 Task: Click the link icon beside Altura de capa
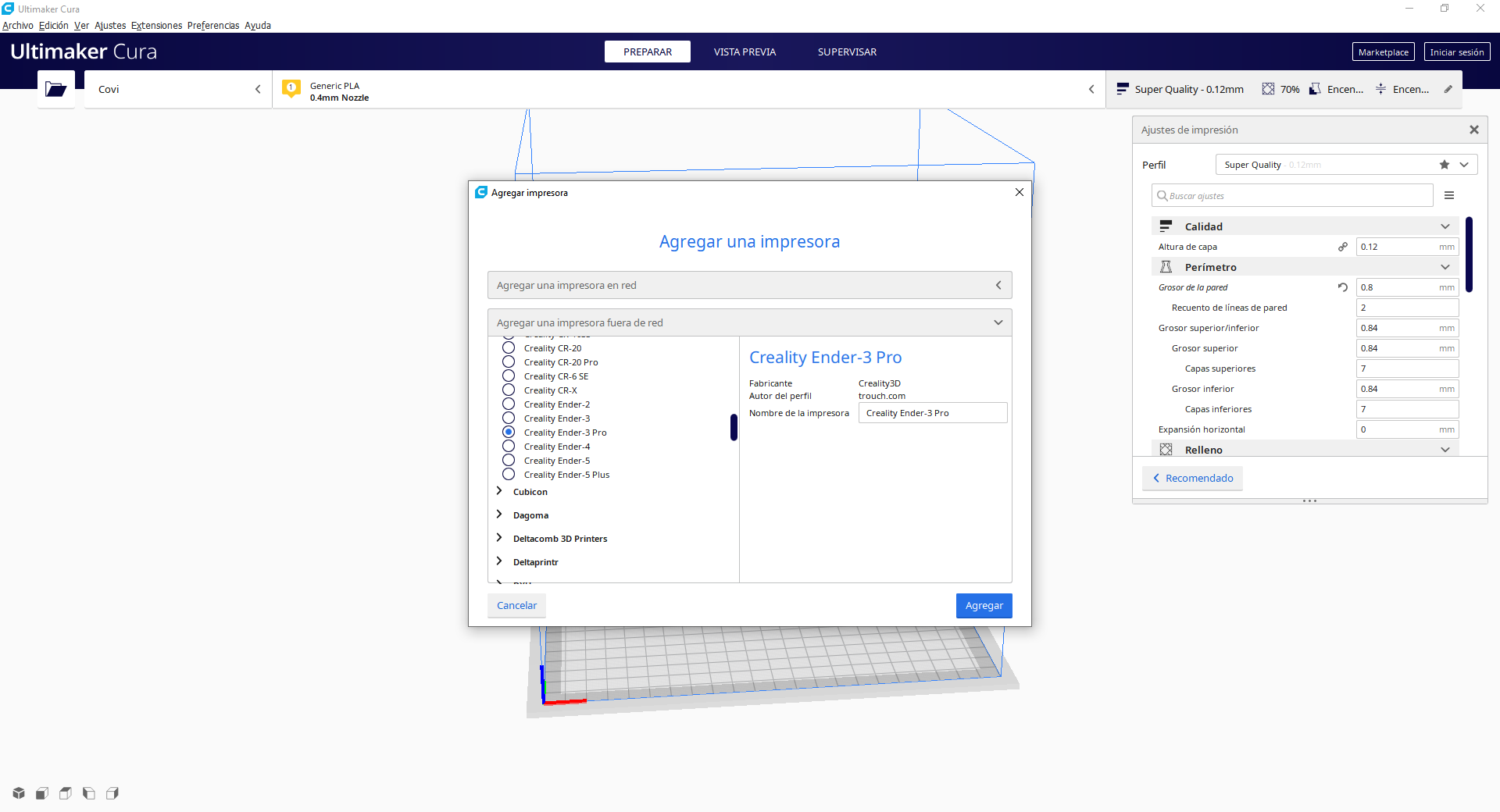[x=1343, y=247]
